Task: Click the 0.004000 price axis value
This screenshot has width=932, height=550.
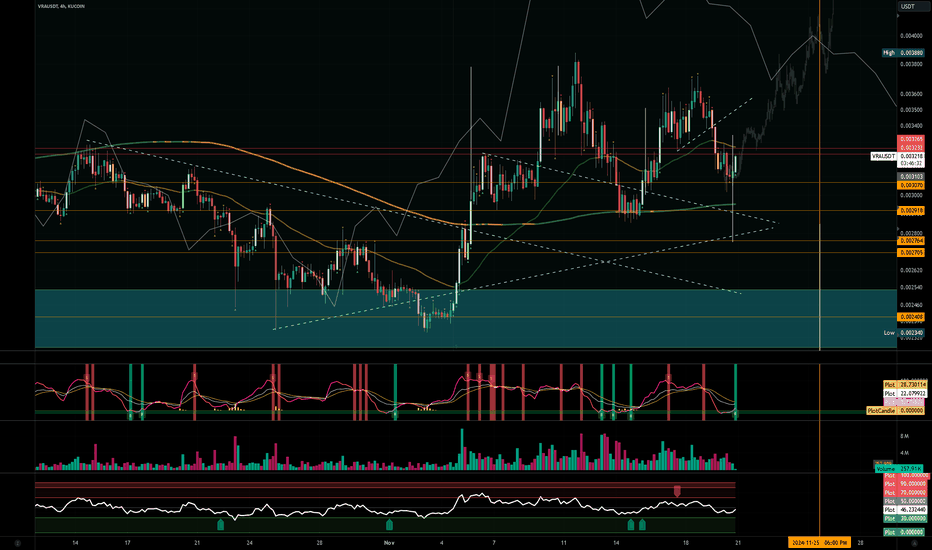Action: (911, 36)
